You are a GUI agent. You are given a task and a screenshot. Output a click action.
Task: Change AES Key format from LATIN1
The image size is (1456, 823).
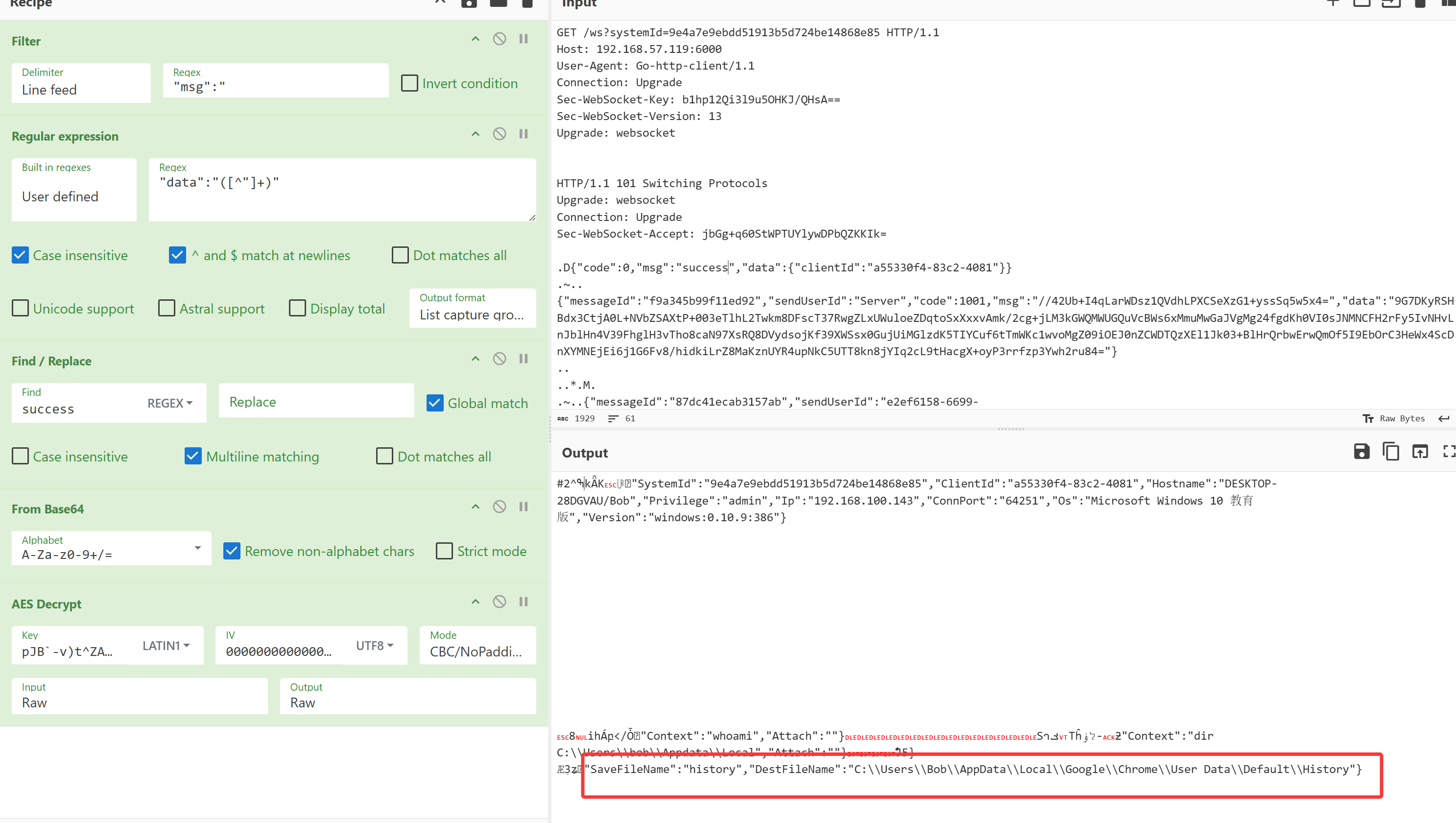(x=165, y=646)
